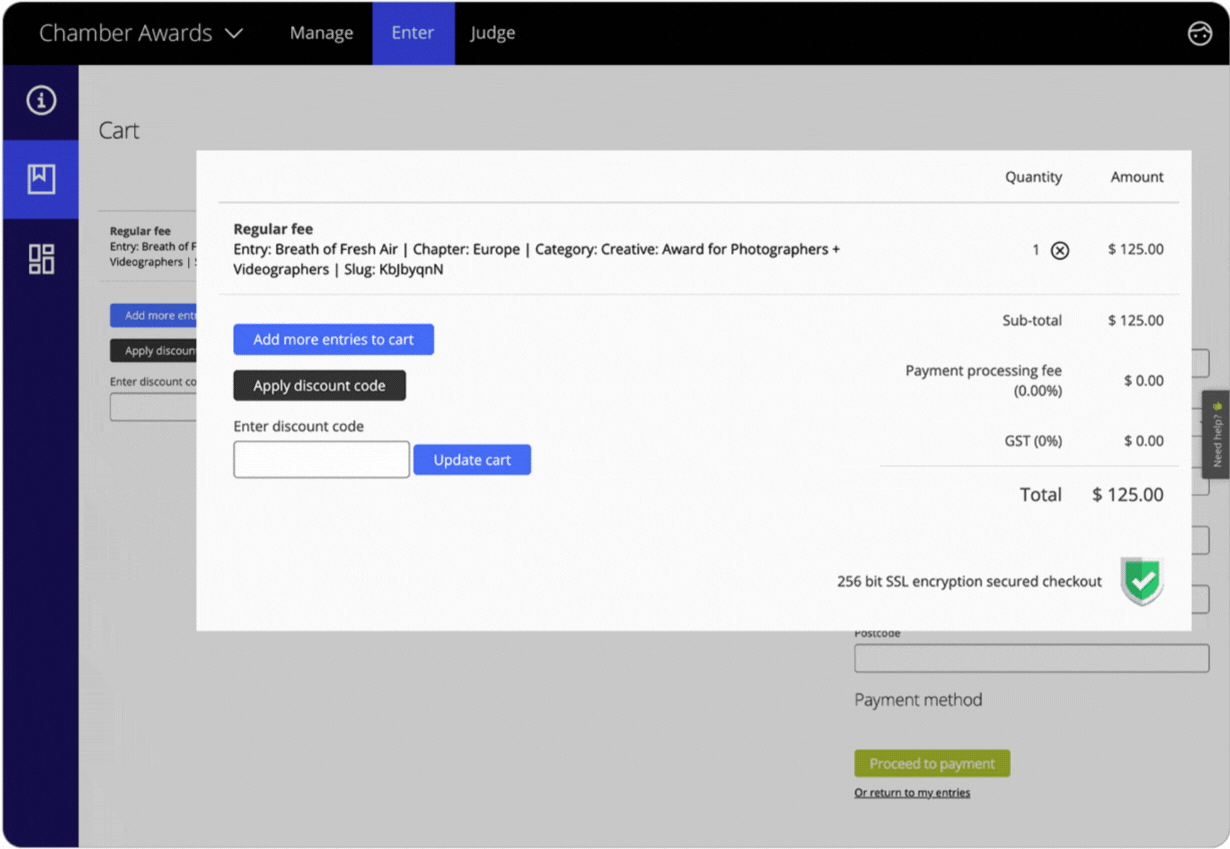Click the Postcode input field
1230x849 pixels.
pos(1031,658)
